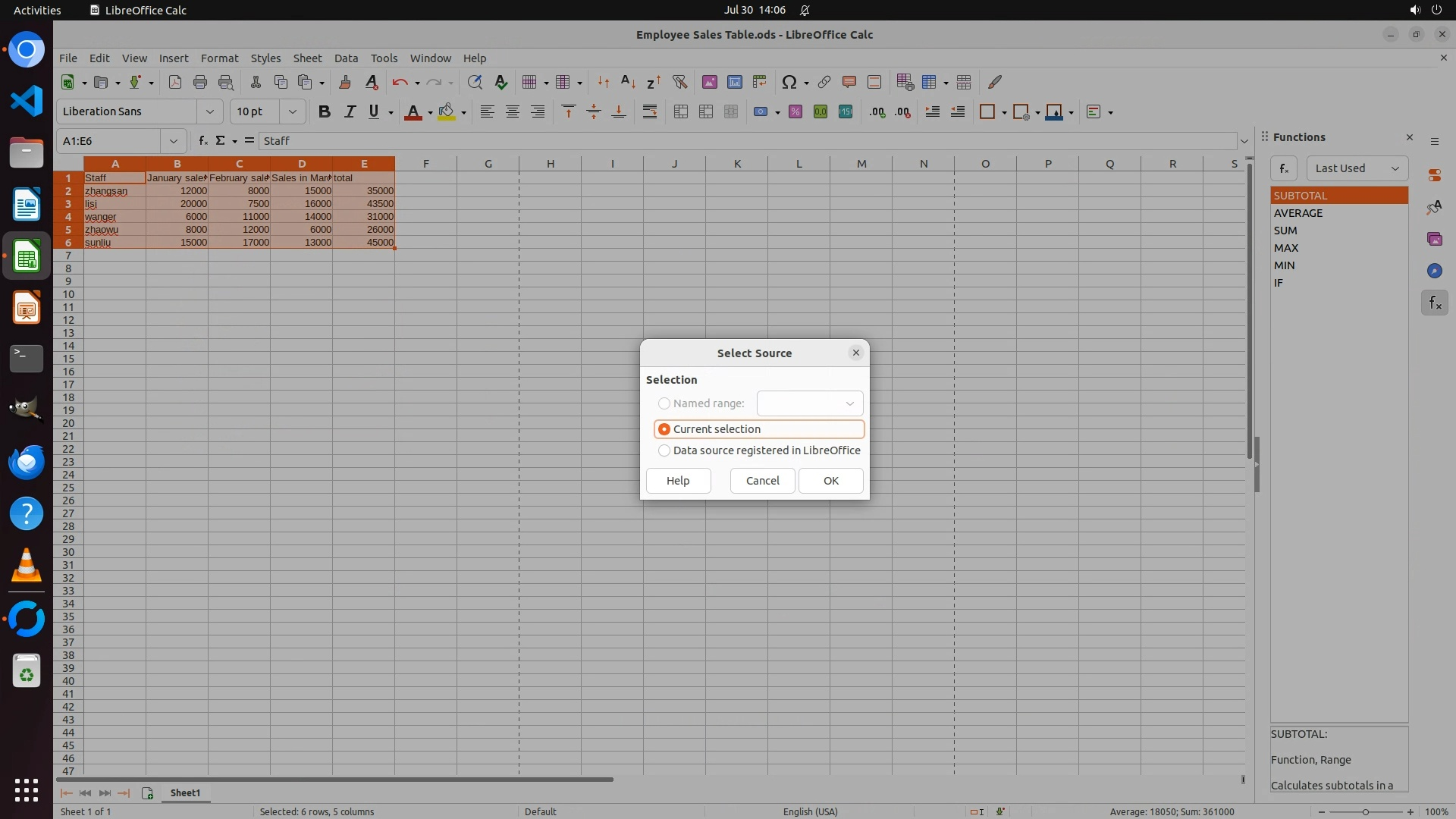Click the Bold formatting icon
Viewport: 1456px width, 819px height.
point(325,111)
